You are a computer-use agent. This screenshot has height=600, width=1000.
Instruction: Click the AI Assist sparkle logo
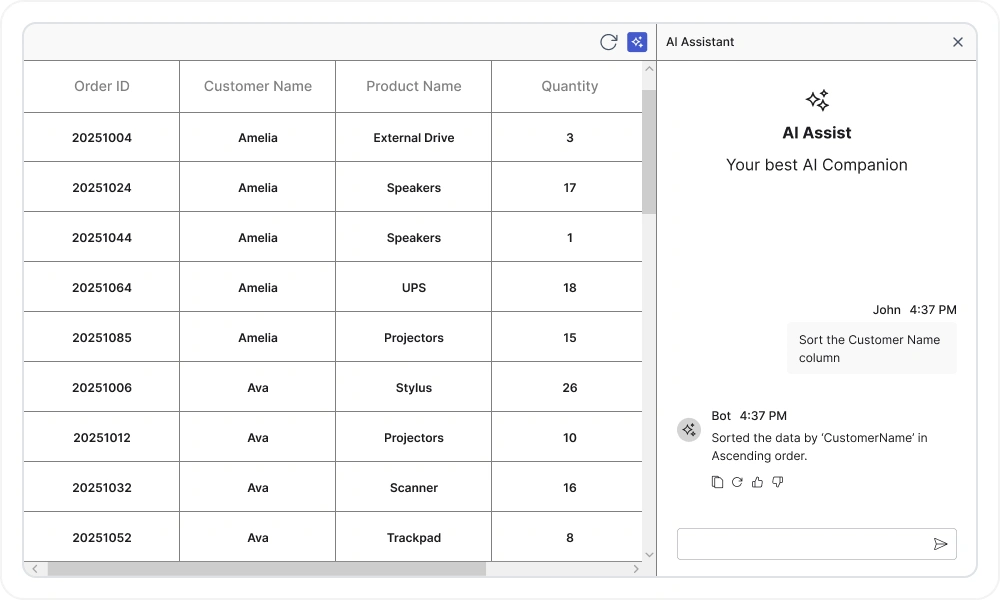(x=817, y=100)
